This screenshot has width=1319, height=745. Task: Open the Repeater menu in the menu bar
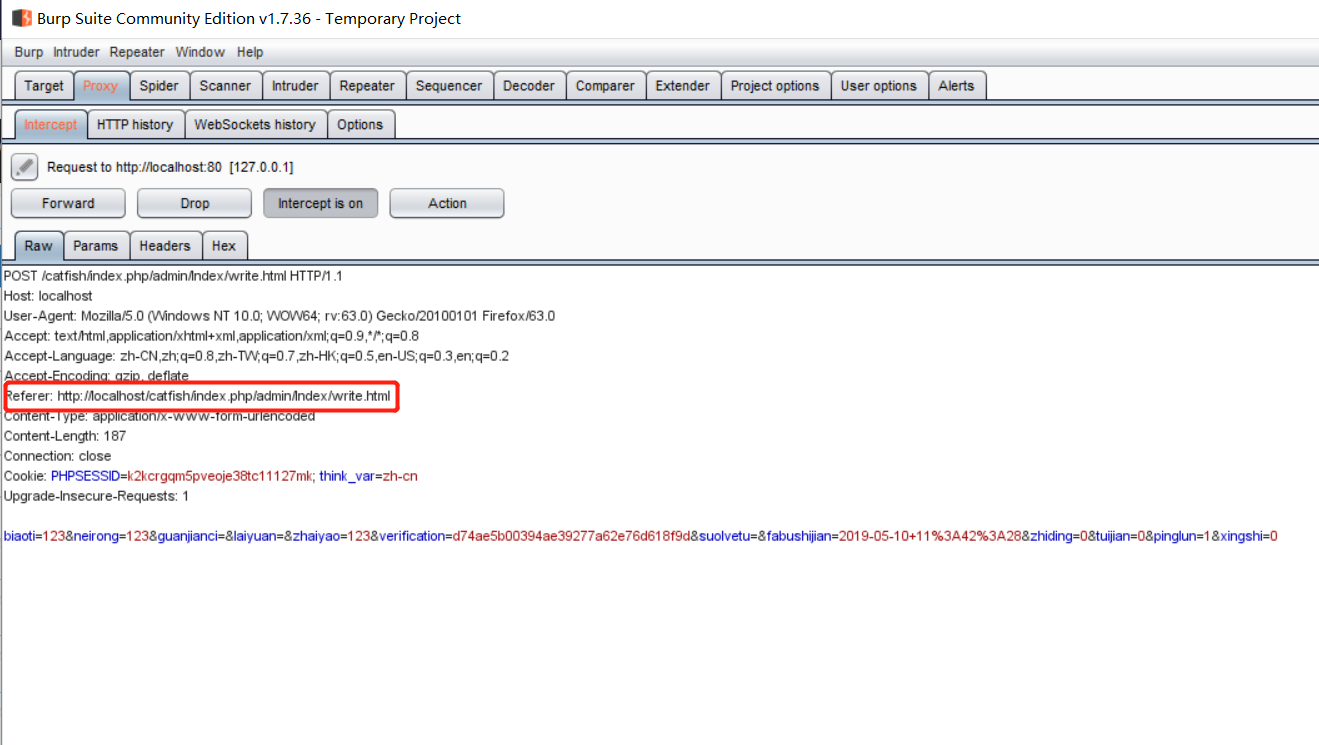[137, 52]
